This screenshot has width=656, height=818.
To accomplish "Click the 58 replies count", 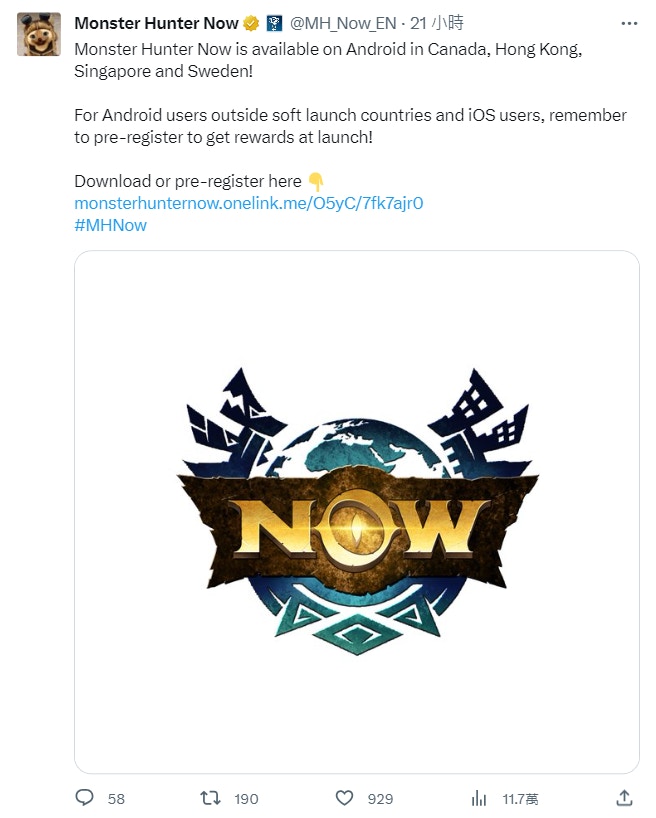I will coord(116,799).
